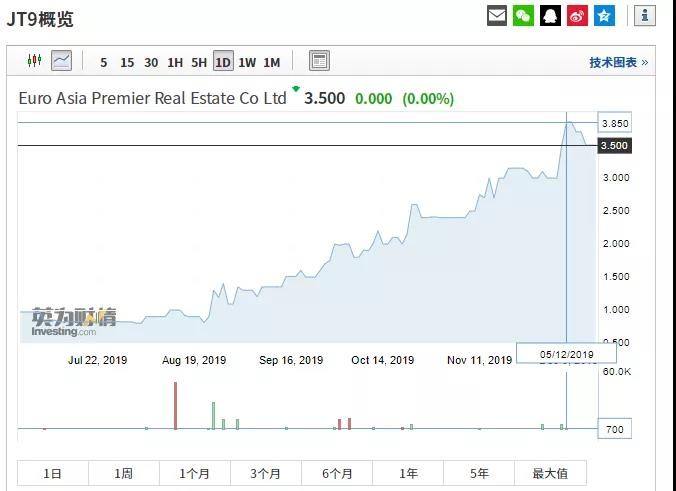Select the 1D interval

click(x=222, y=62)
